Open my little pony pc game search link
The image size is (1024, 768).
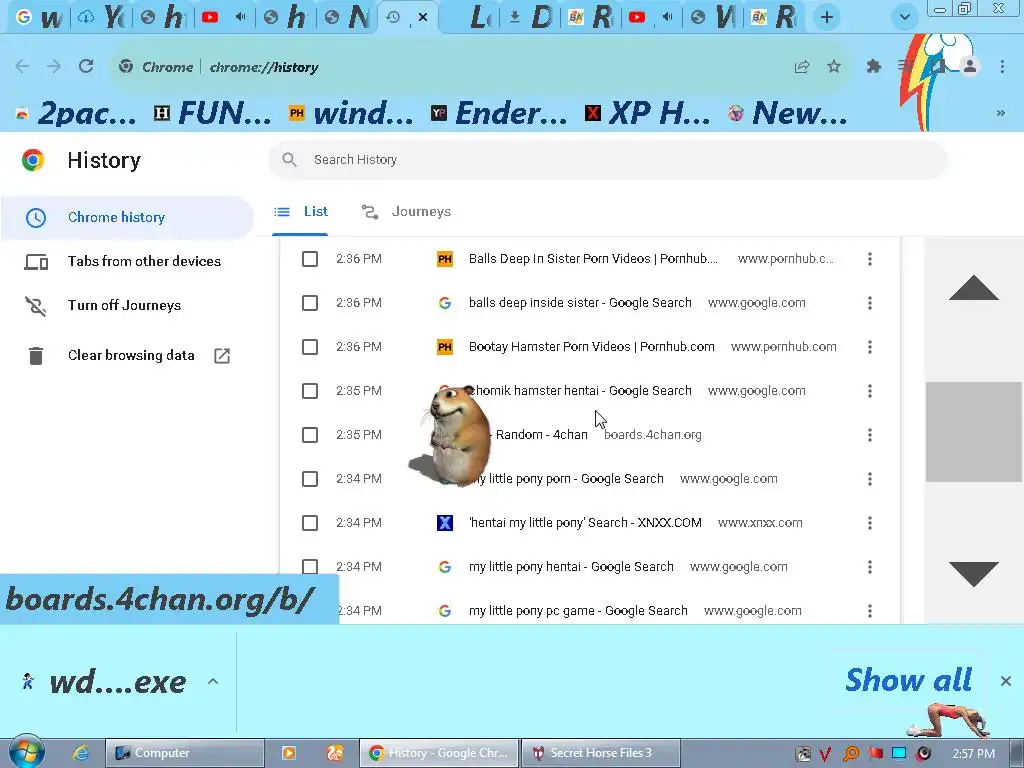click(578, 611)
